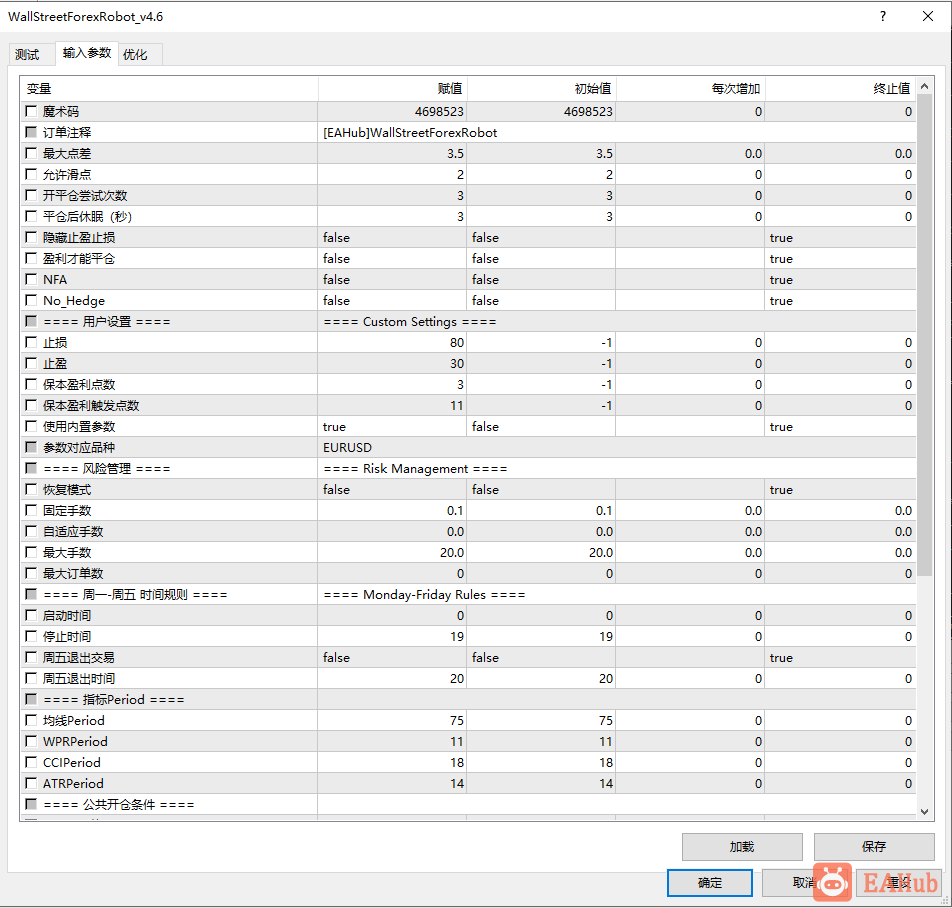Tick the 止盈 checkbox
Viewport: 952px width, 908px height.
(x=31, y=363)
